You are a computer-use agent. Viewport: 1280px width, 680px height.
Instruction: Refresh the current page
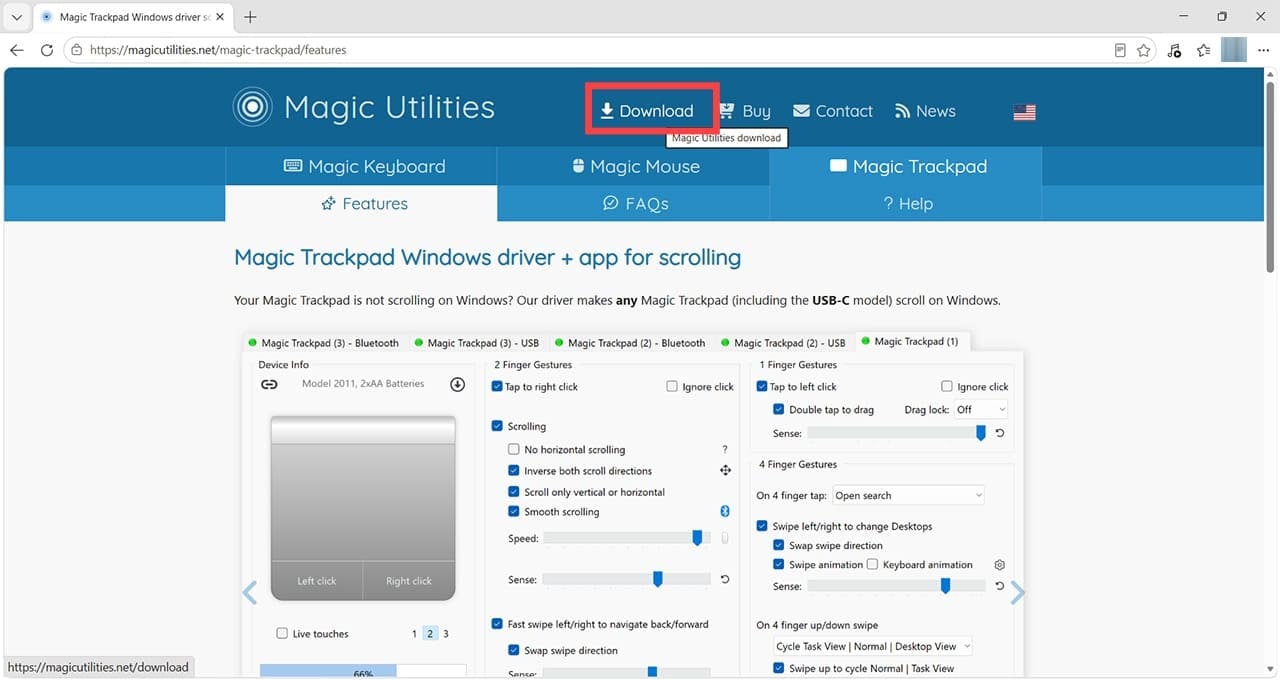click(x=46, y=50)
